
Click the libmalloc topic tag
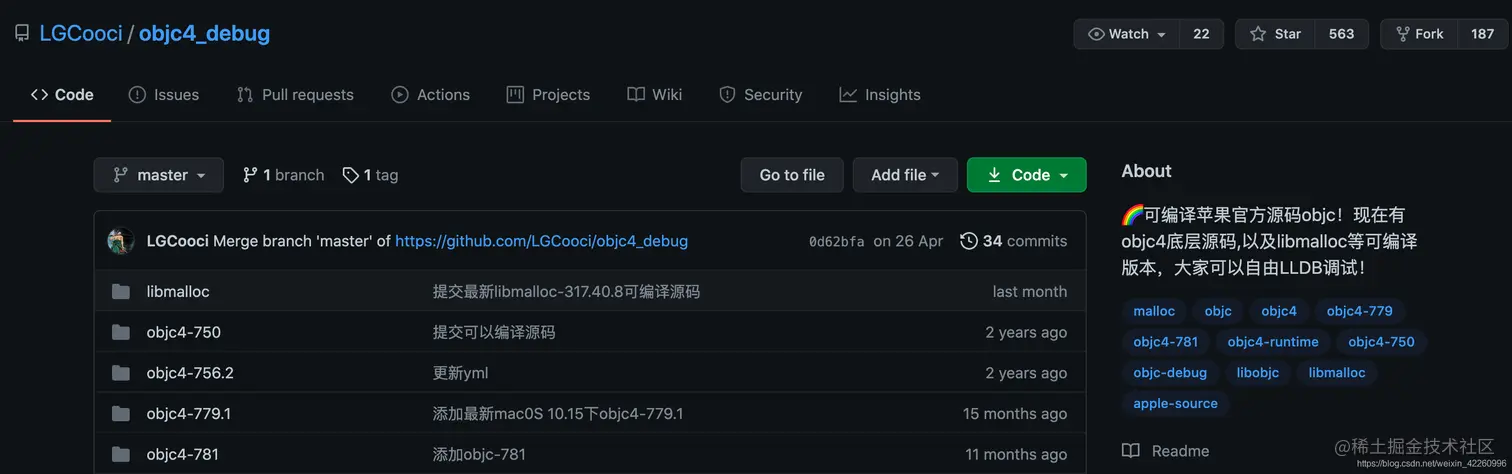(1337, 373)
